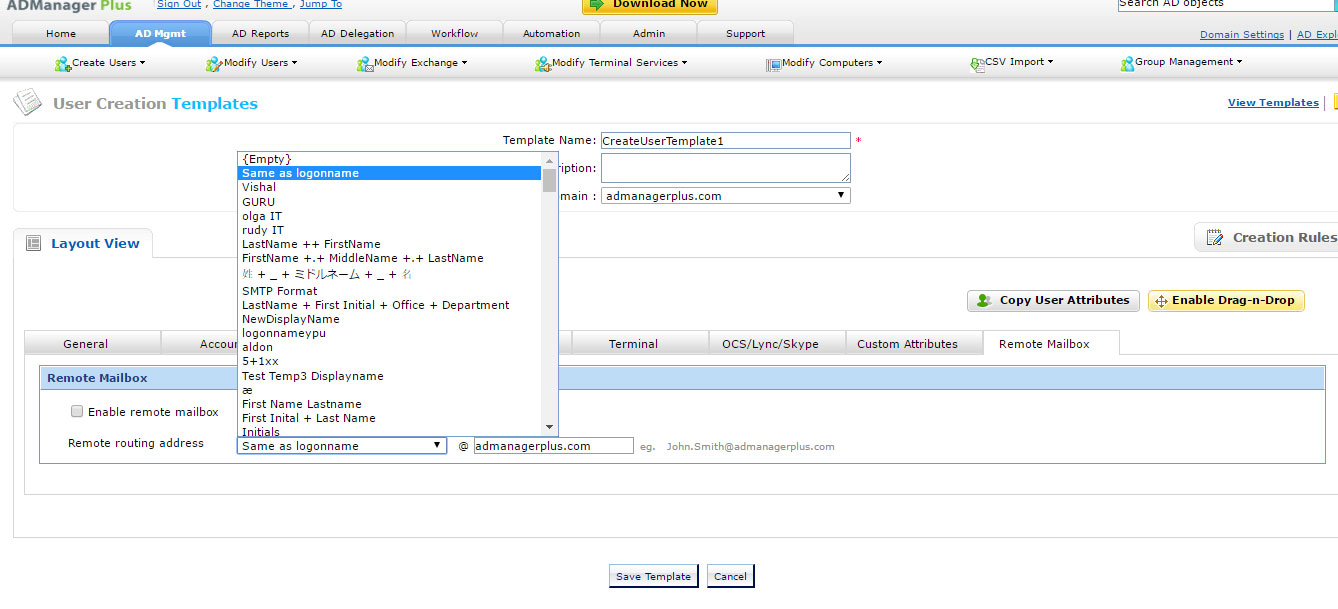The width and height of the screenshot is (1338, 609).
Task: Select the NewDisplayName option
Action: click(389, 319)
